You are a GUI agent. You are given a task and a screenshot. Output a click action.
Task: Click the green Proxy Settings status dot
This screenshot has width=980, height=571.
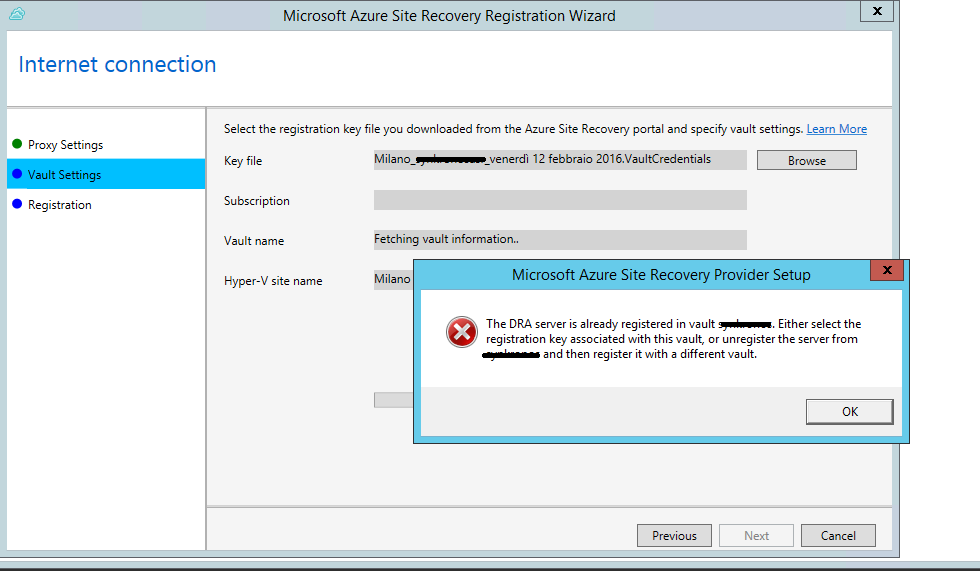(x=18, y=144)
